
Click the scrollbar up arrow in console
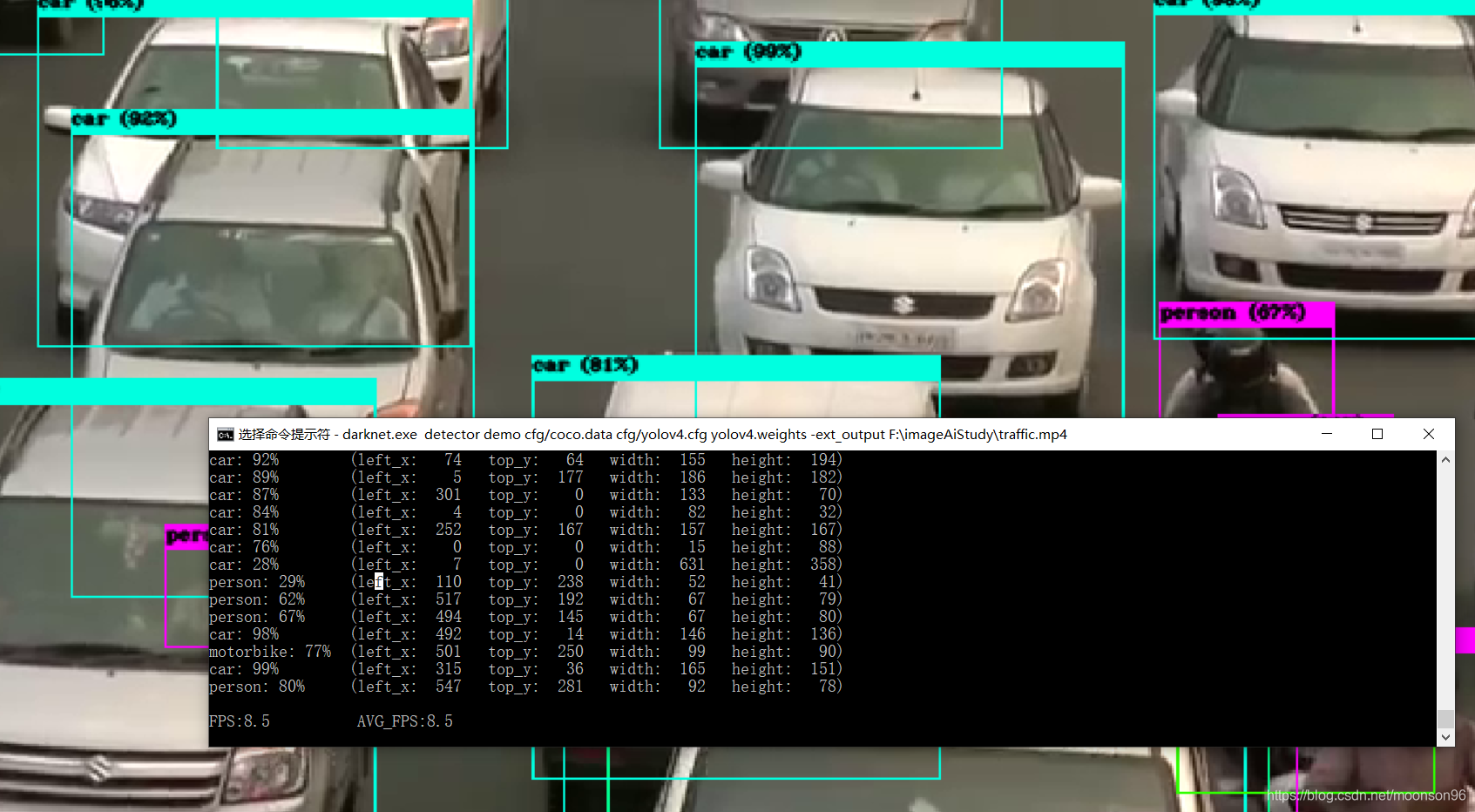[1445, 459]
